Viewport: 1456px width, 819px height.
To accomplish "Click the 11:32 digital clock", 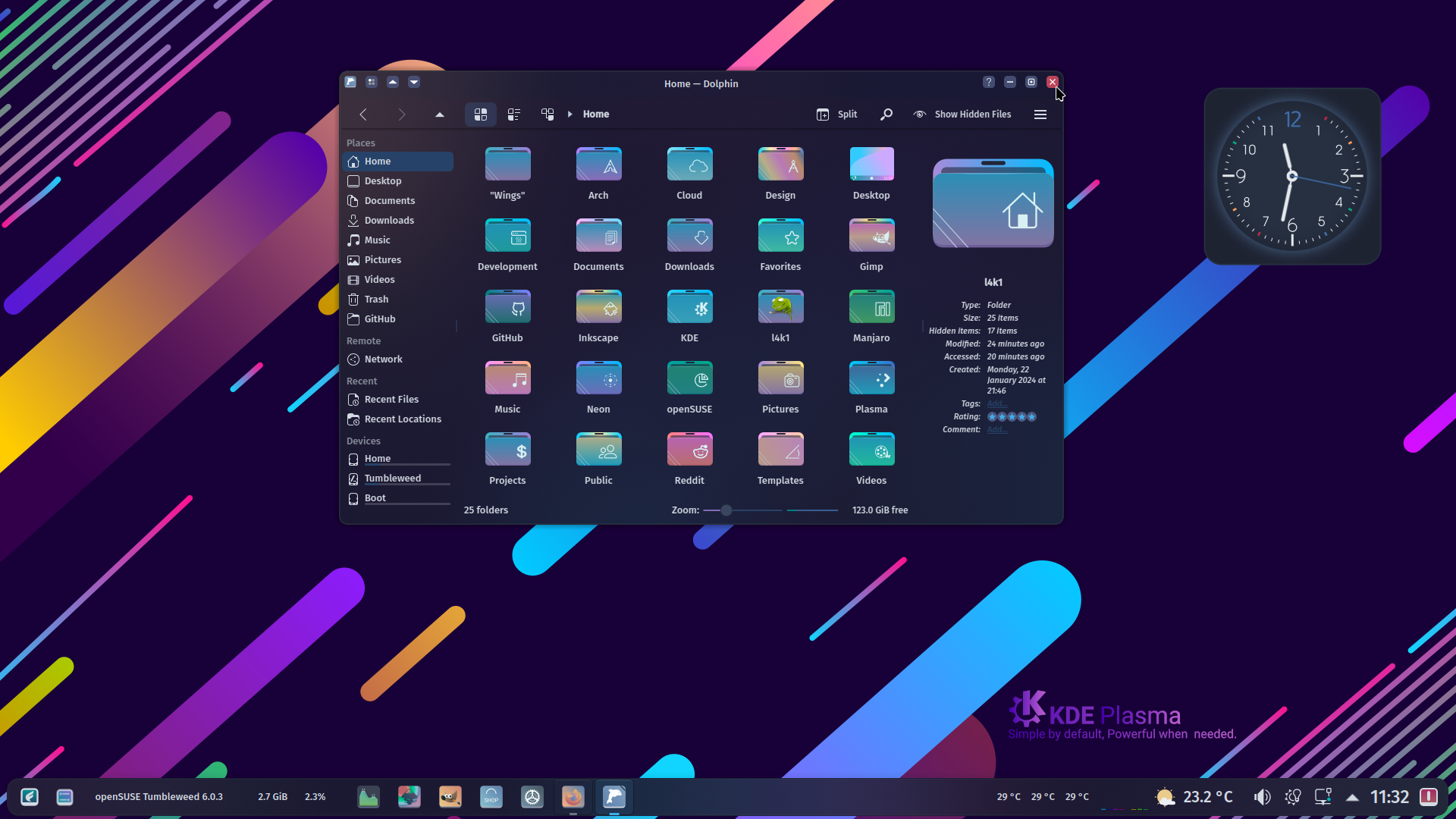I will [1389, 797].
